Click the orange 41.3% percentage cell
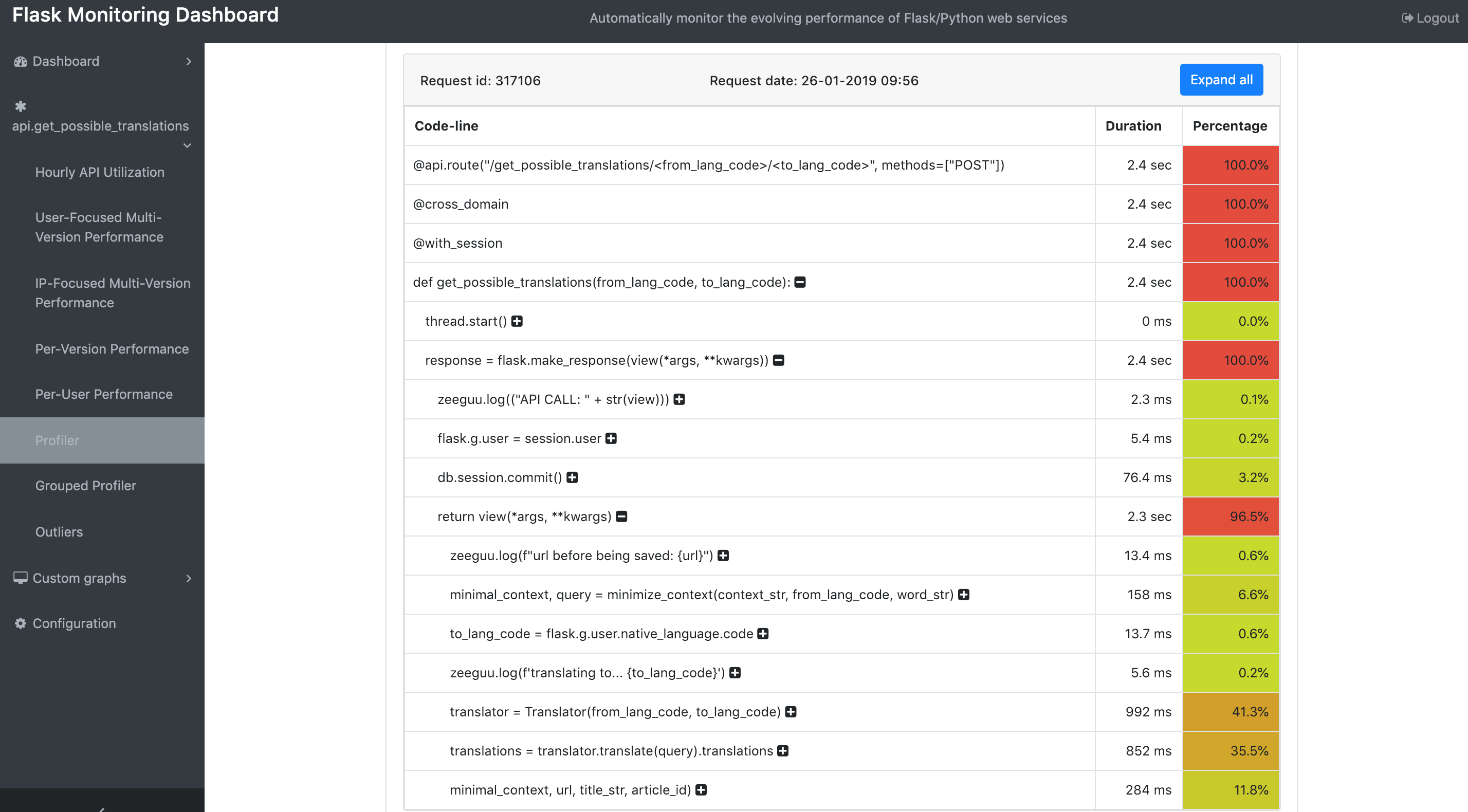This screenshot has height=812, width=1468. coord(1231,712)
